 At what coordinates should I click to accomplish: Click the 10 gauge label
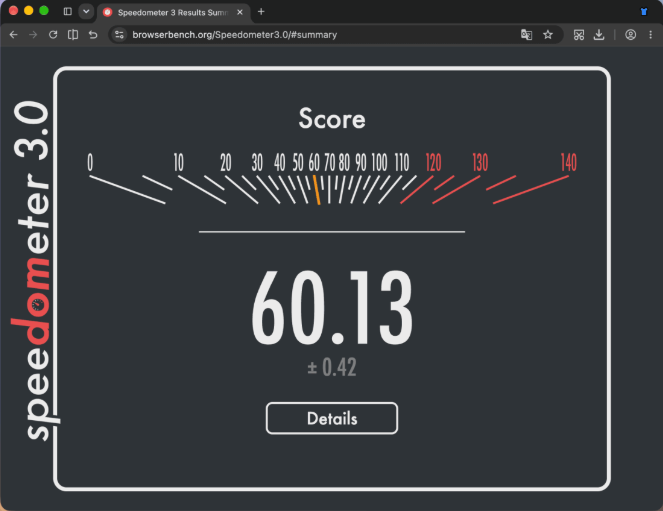pos(179,162)
